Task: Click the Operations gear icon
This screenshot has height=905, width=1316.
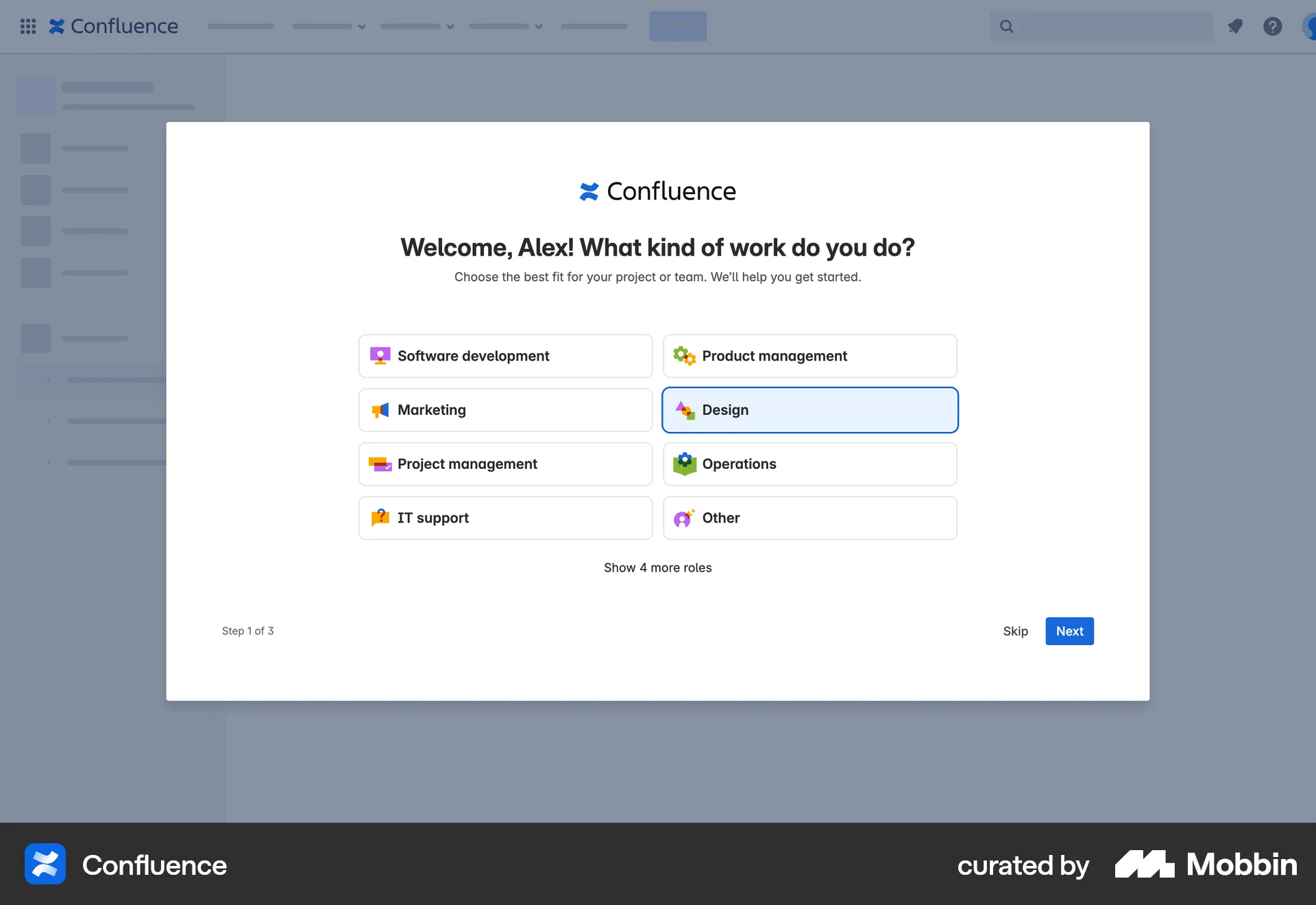Action: coord(684,463)
